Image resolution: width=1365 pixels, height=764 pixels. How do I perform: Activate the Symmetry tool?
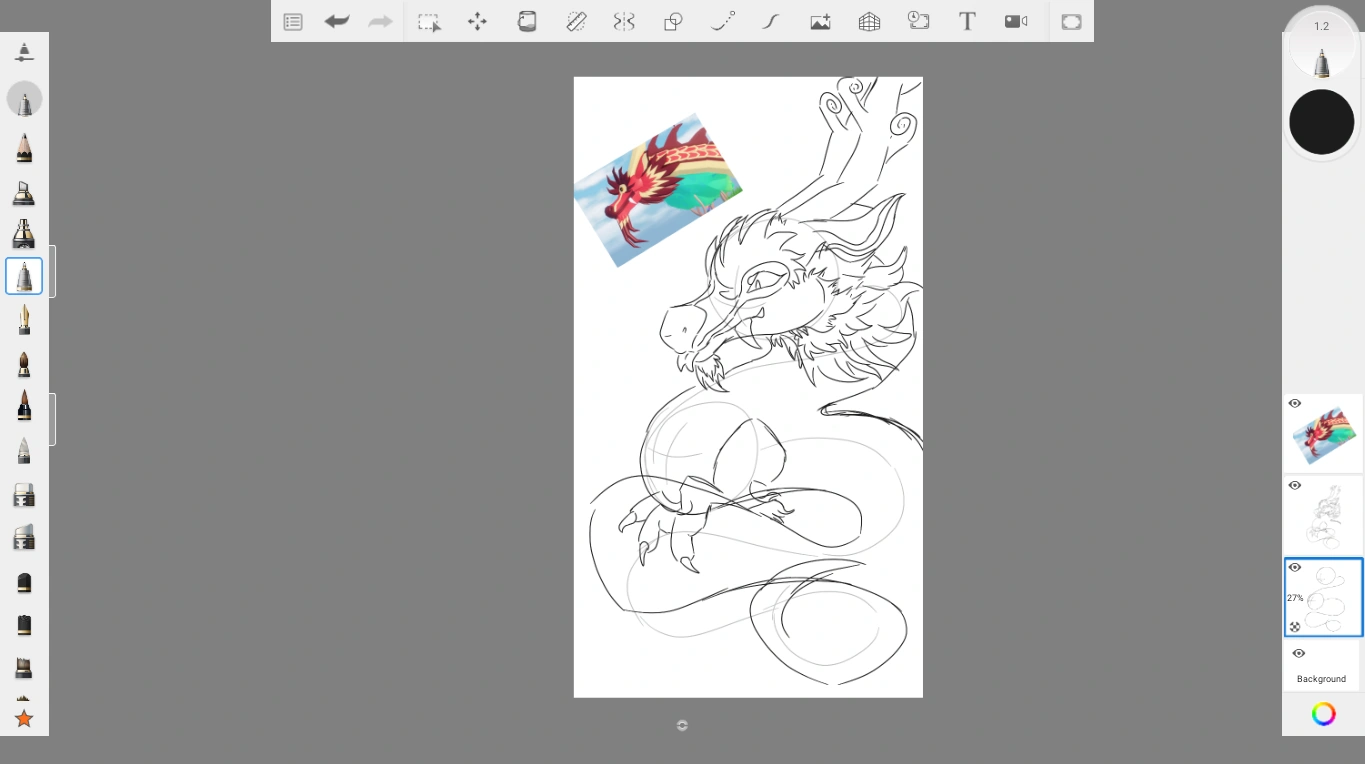[624, 21]
